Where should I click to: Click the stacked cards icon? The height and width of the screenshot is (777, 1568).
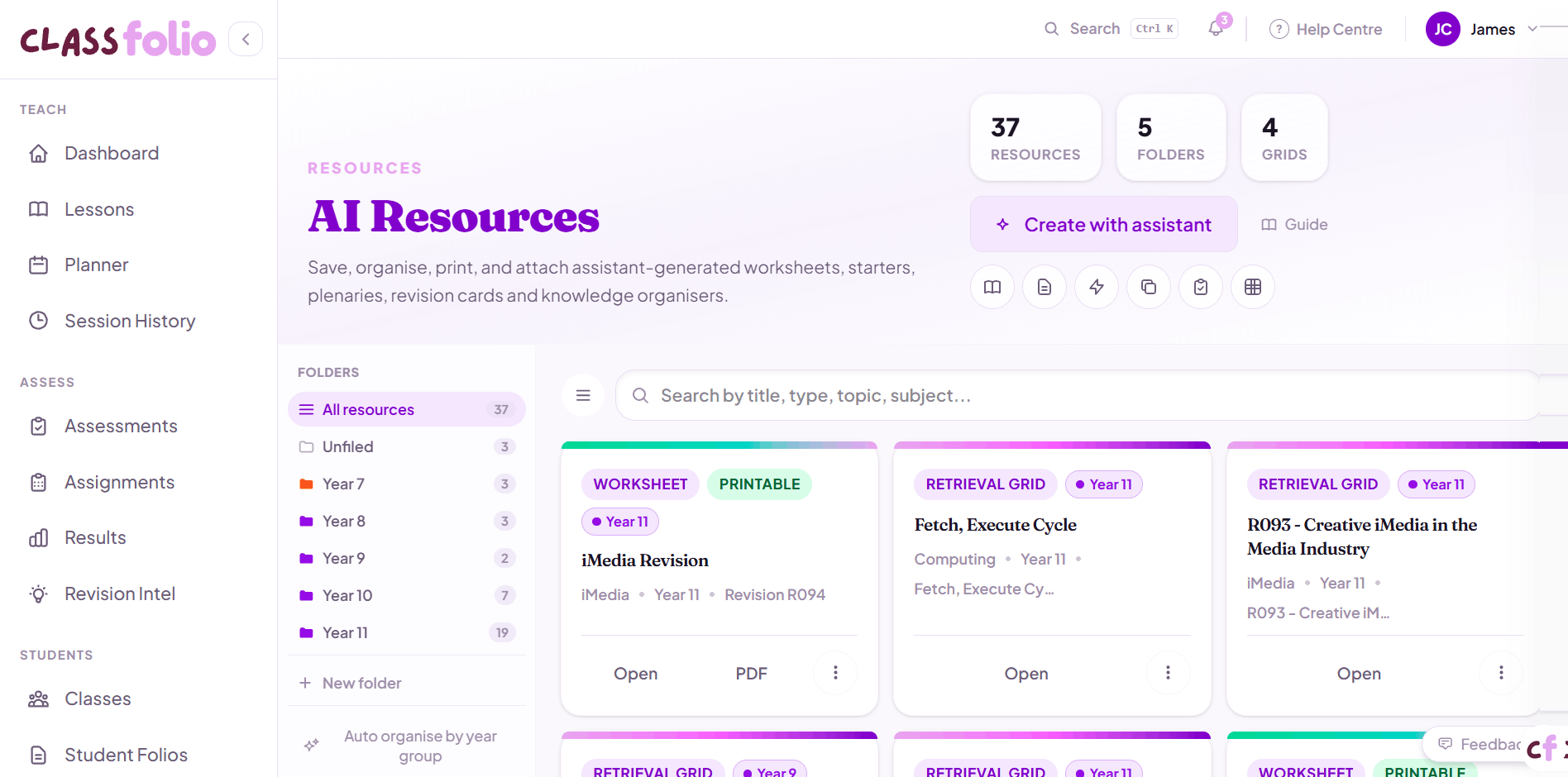(x=1149, y=287)
